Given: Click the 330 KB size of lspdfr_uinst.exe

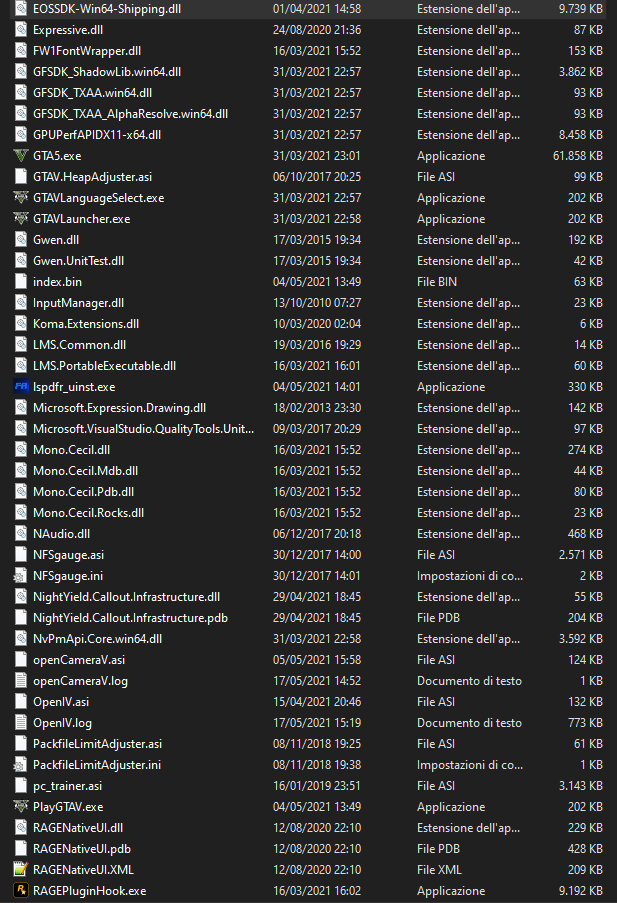Looking at the screenshot, I should tap(585, 386).
